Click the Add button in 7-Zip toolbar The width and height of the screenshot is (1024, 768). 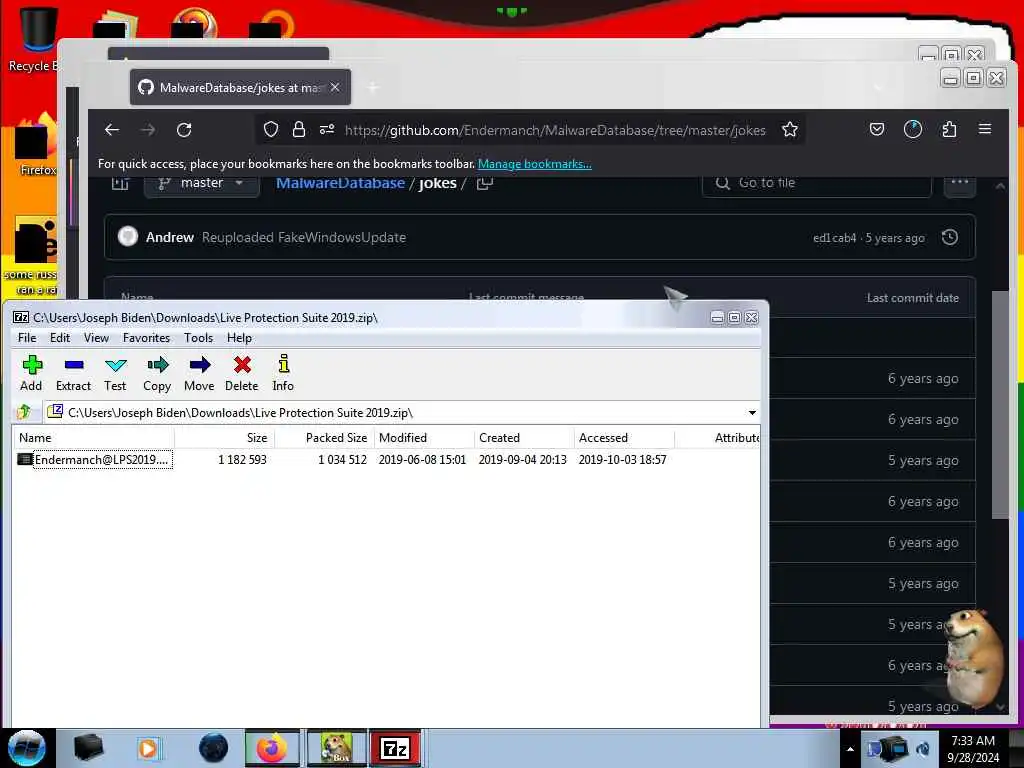[31, 374]
